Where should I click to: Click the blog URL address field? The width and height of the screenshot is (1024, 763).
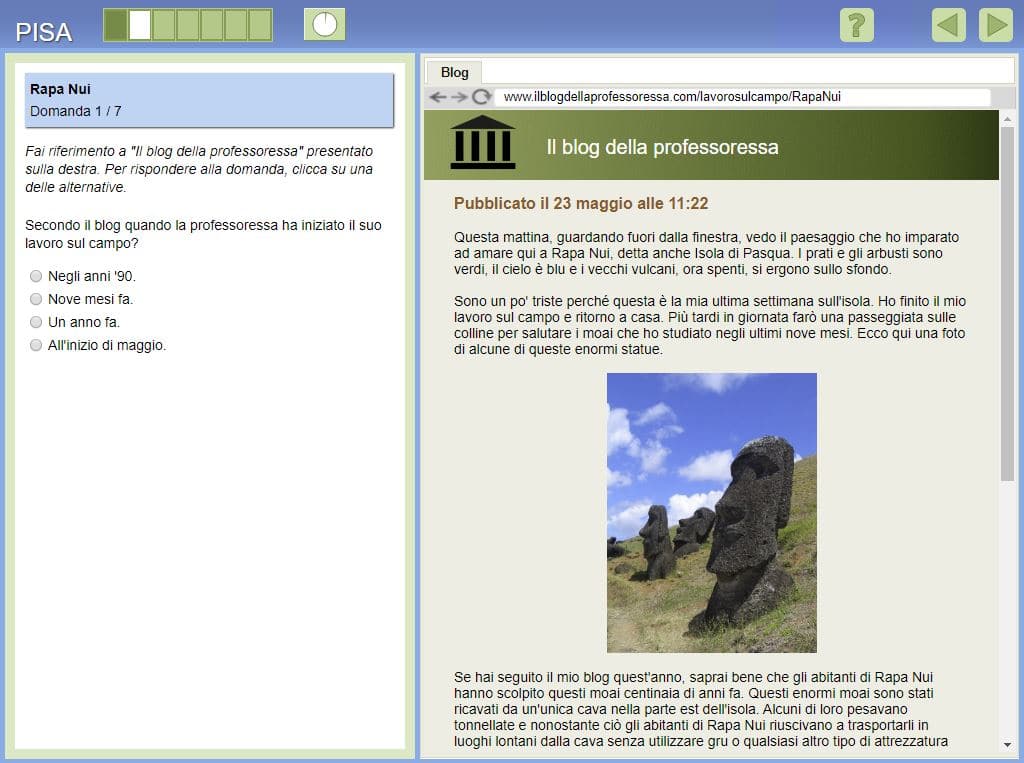coord(740,97)
